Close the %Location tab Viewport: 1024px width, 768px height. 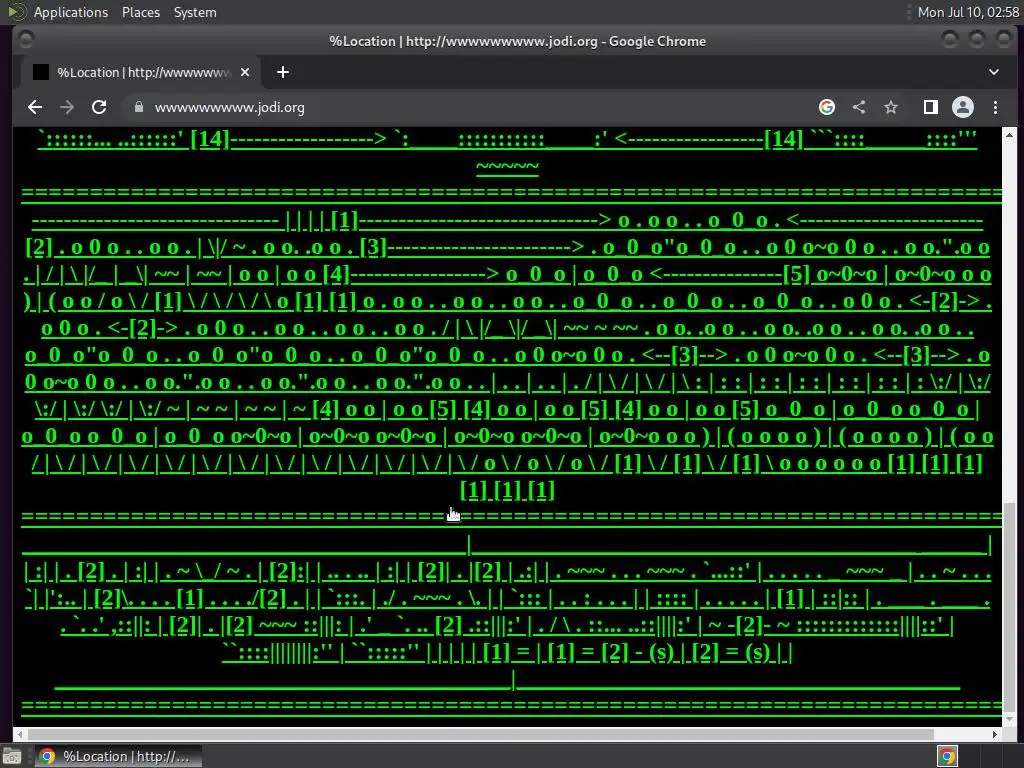point(245,72)
